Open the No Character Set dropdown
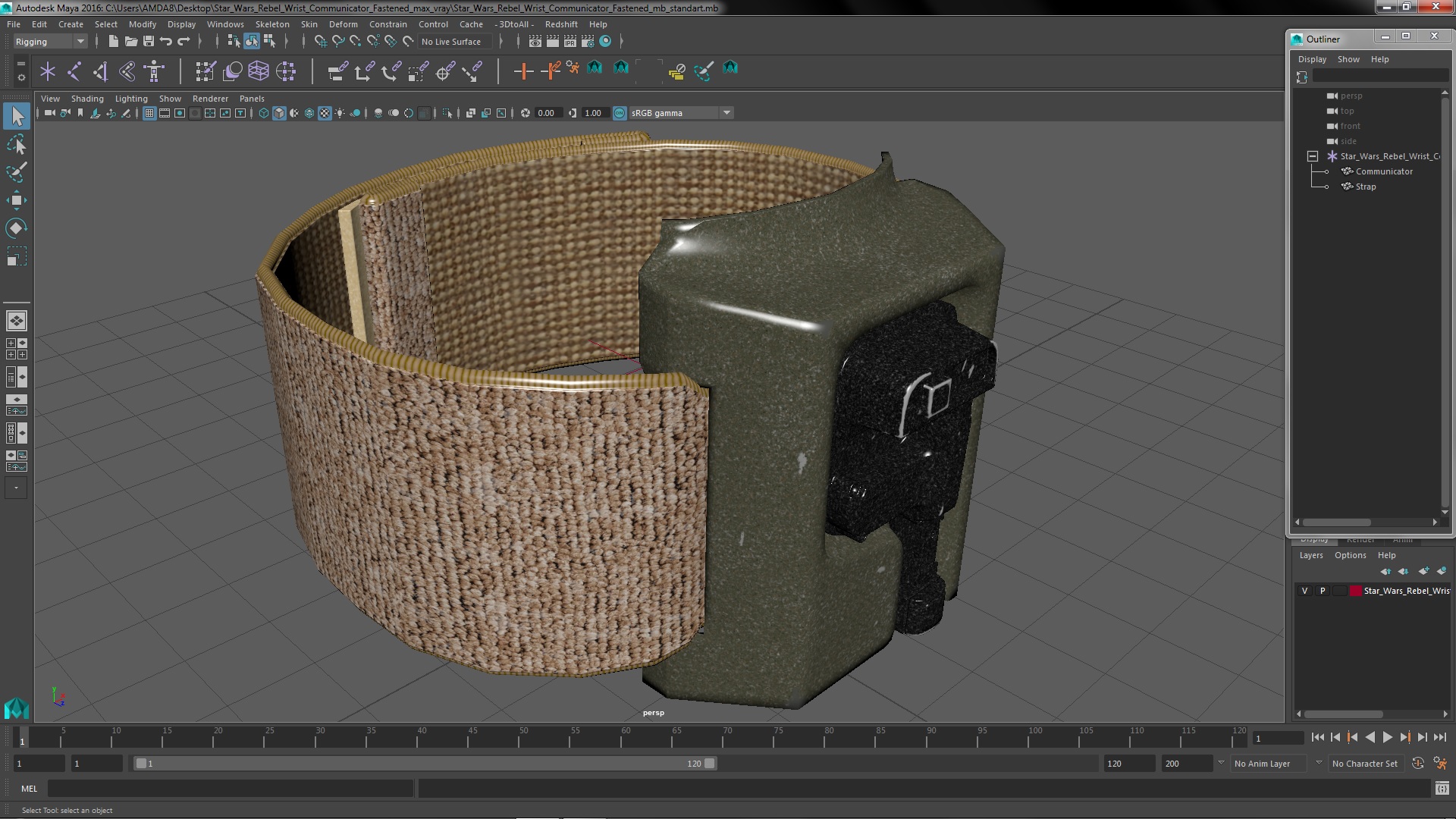 [x=1365, y=764]
